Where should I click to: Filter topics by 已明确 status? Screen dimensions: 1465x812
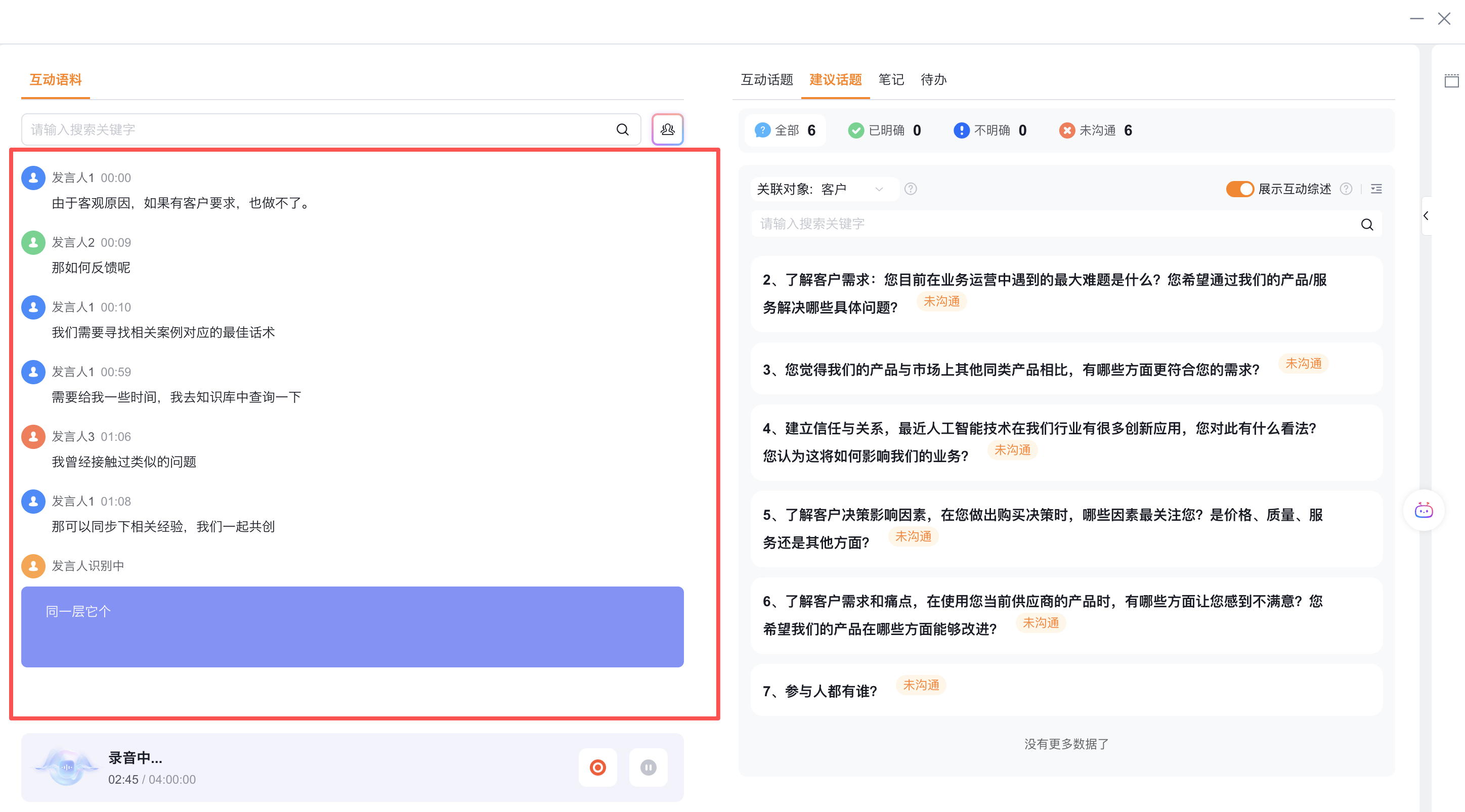pos(884,130)
